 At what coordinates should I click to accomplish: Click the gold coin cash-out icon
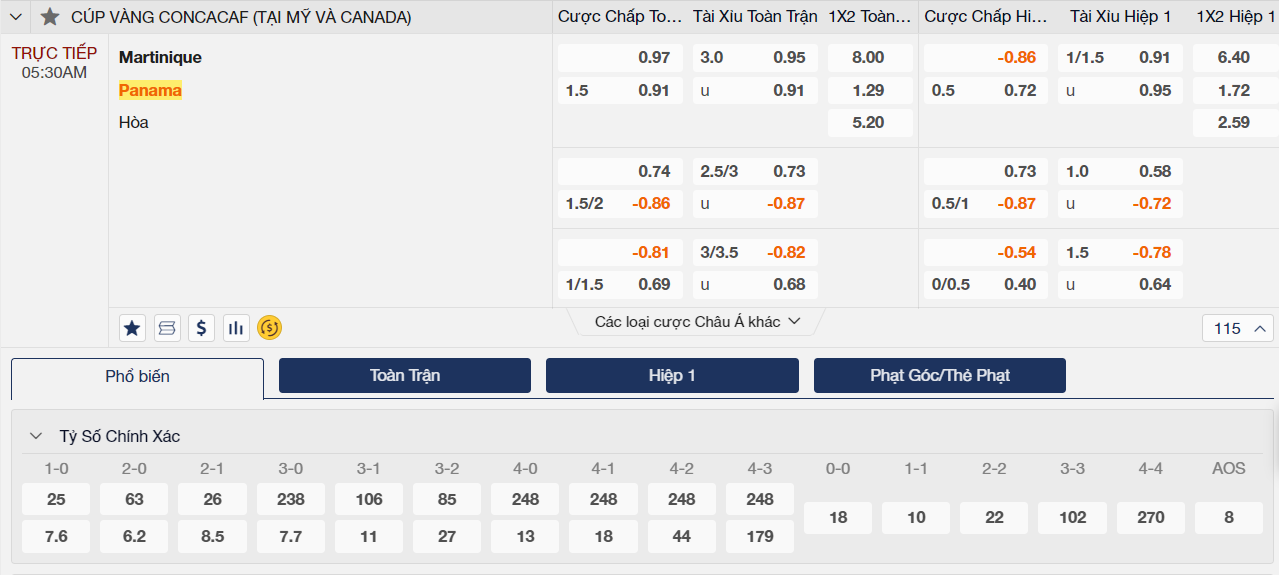coord(270,327)
